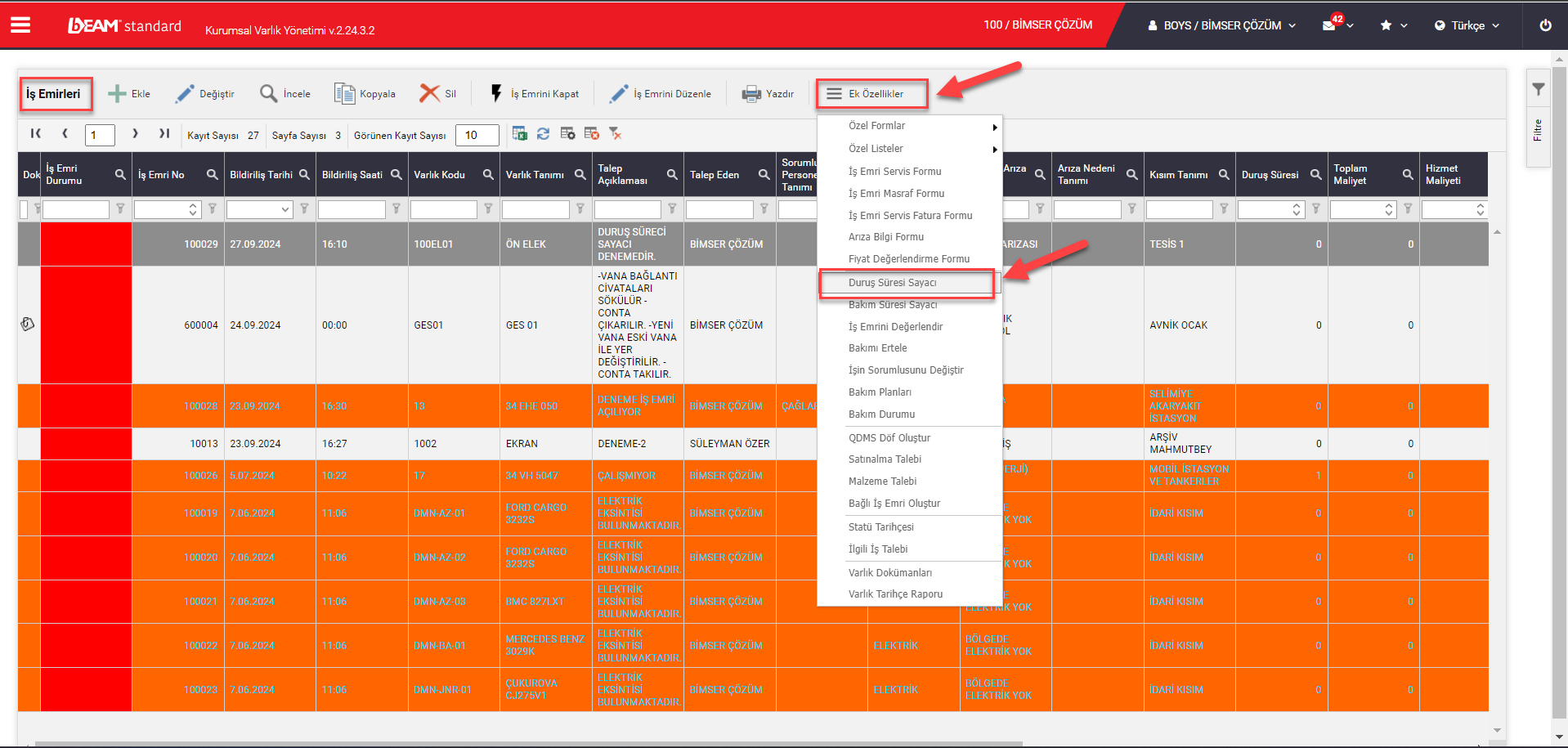Select Bakımı Ertele menu item
The width and height of the screenshot is (1568, 748).
(x=877, y=348)
